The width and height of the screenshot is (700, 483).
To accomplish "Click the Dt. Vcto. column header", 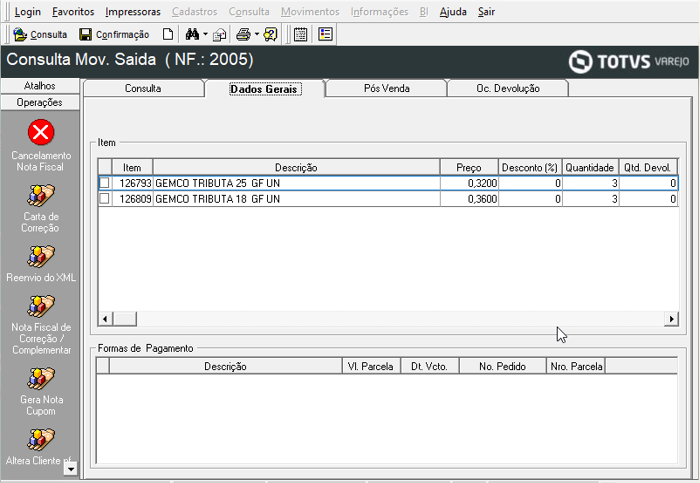I will 429,366.
